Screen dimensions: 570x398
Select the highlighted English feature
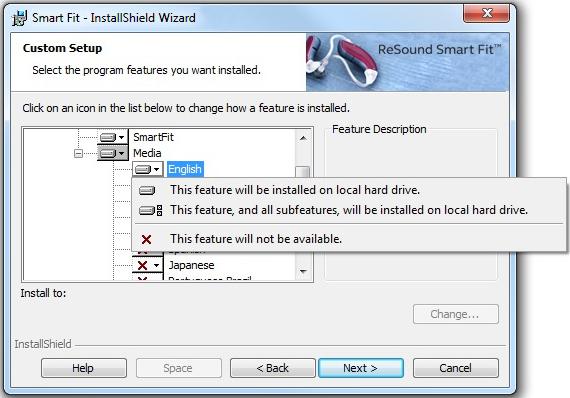click(185, 169)
